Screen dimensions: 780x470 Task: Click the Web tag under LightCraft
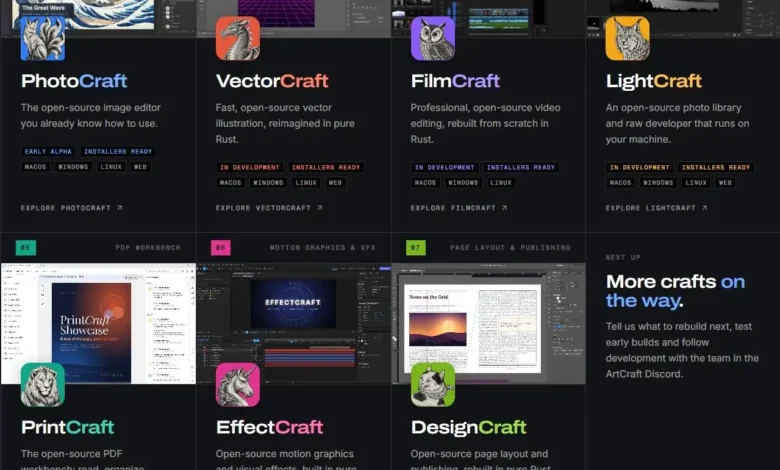725,183
